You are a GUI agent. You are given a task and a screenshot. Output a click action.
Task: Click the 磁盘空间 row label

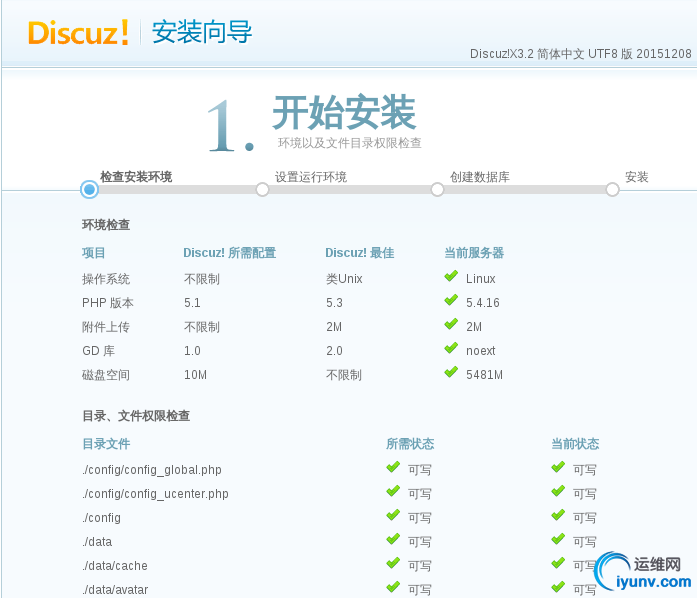point(106,375)
